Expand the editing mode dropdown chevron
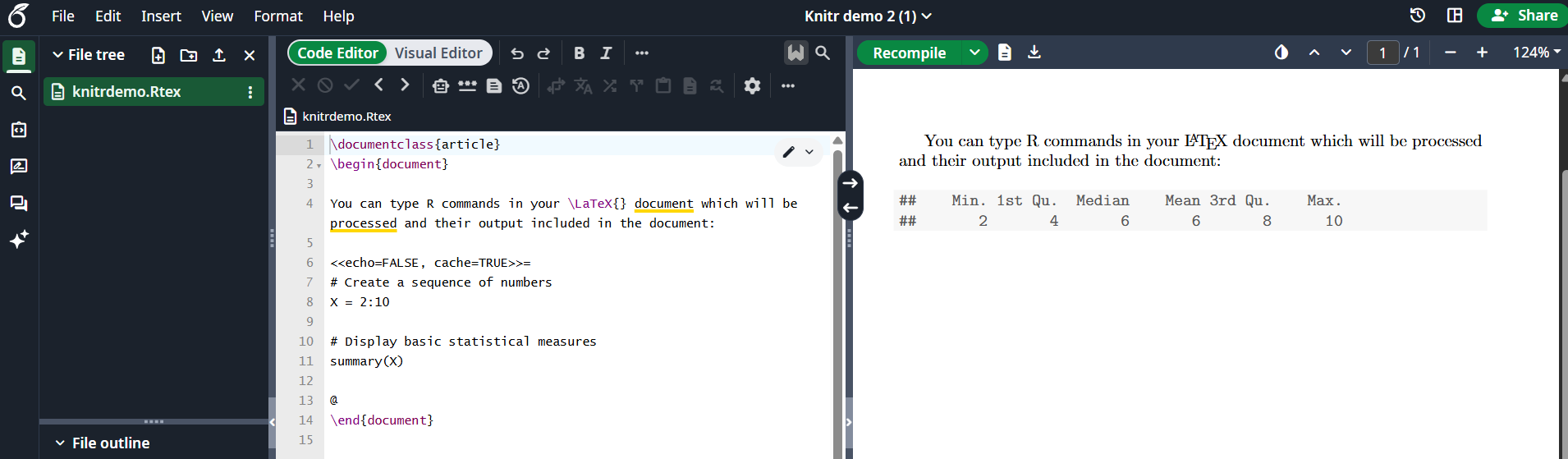Viewport: 1568px width, 459px height. (809, 152)
